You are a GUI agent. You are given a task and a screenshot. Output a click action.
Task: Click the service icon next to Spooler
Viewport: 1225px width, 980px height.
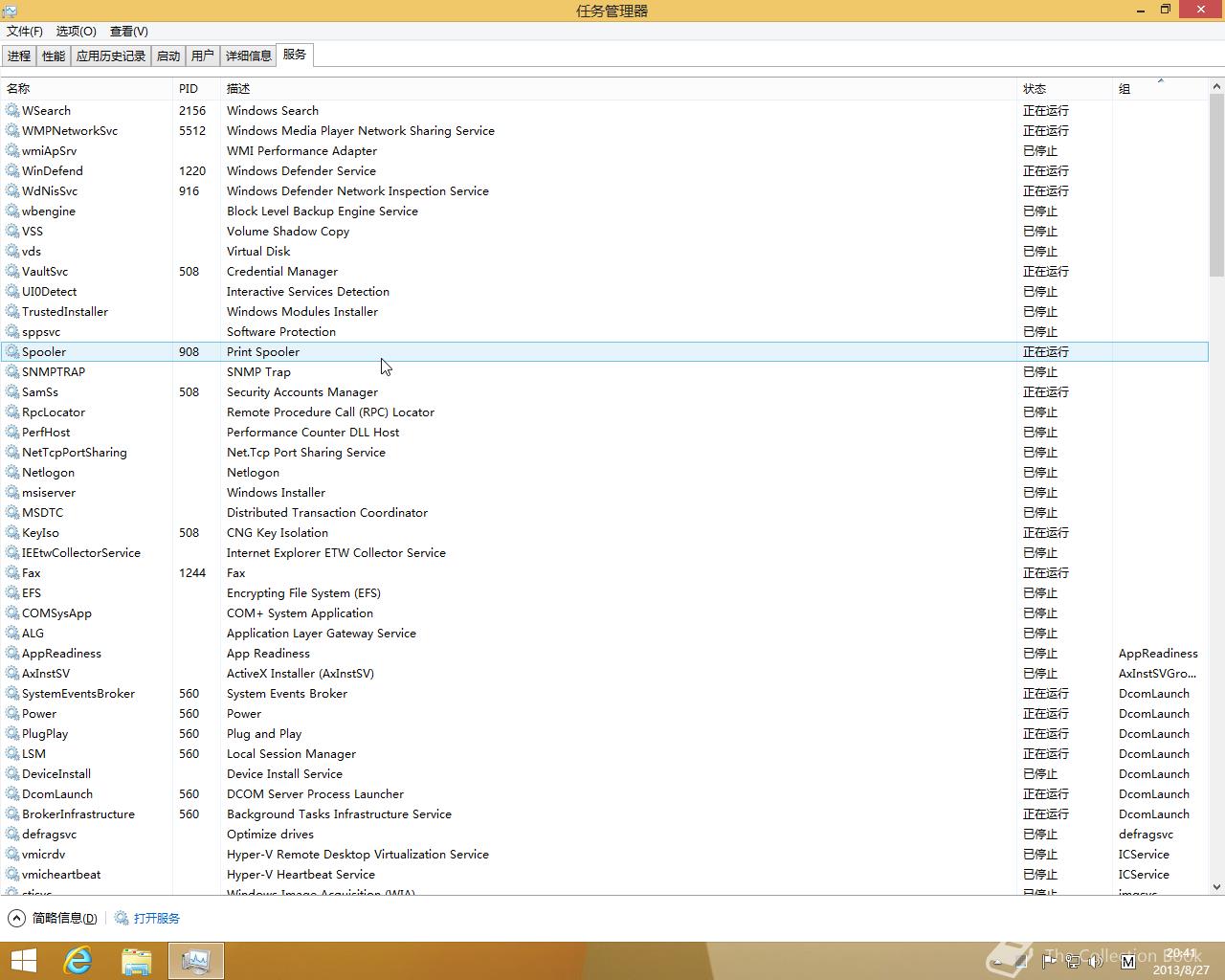click(x=12, y=352)
